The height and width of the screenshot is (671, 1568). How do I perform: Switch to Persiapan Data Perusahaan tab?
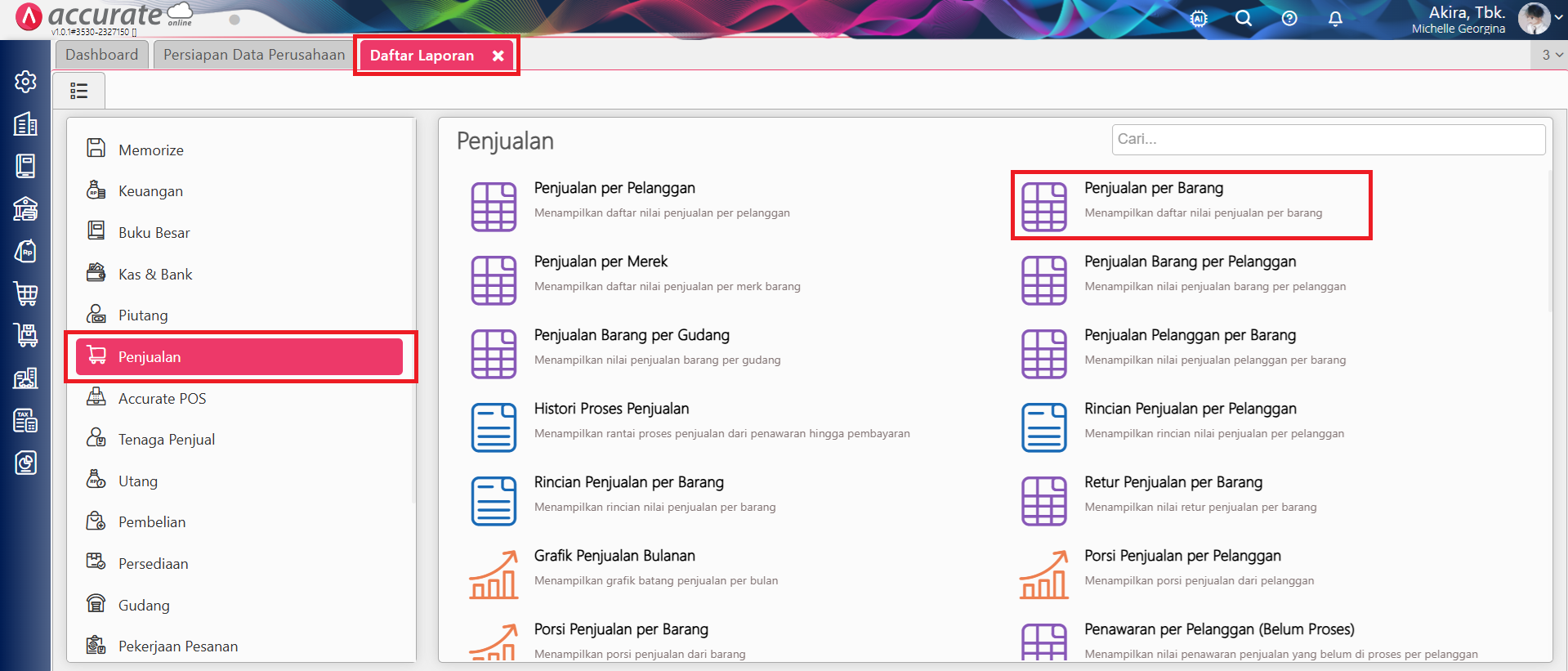(254, 55)
